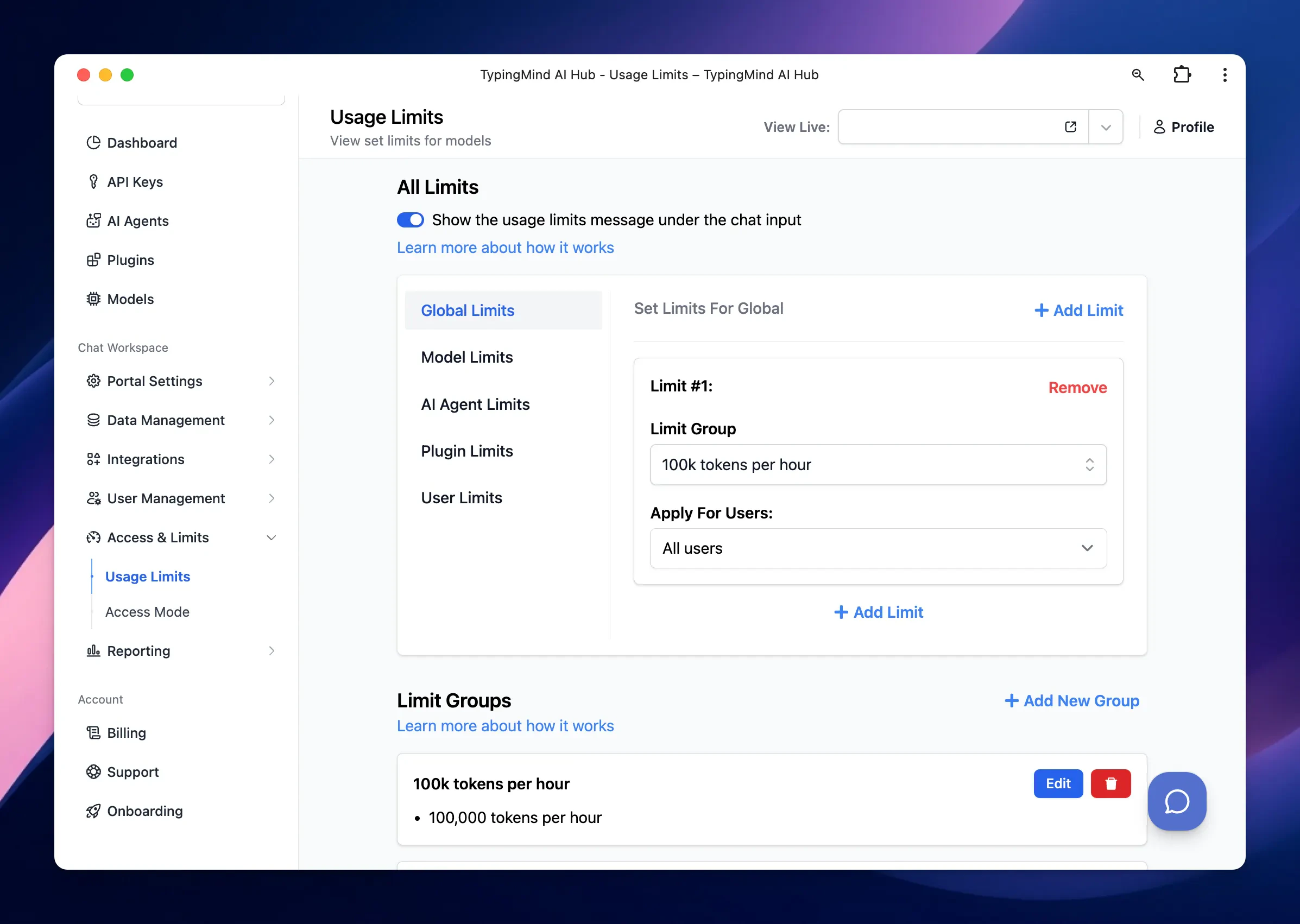This screenshot has height=924, width=1300.
Task: Edit the 100k tokens per hour group
Action: click(x=1058, y=784)
